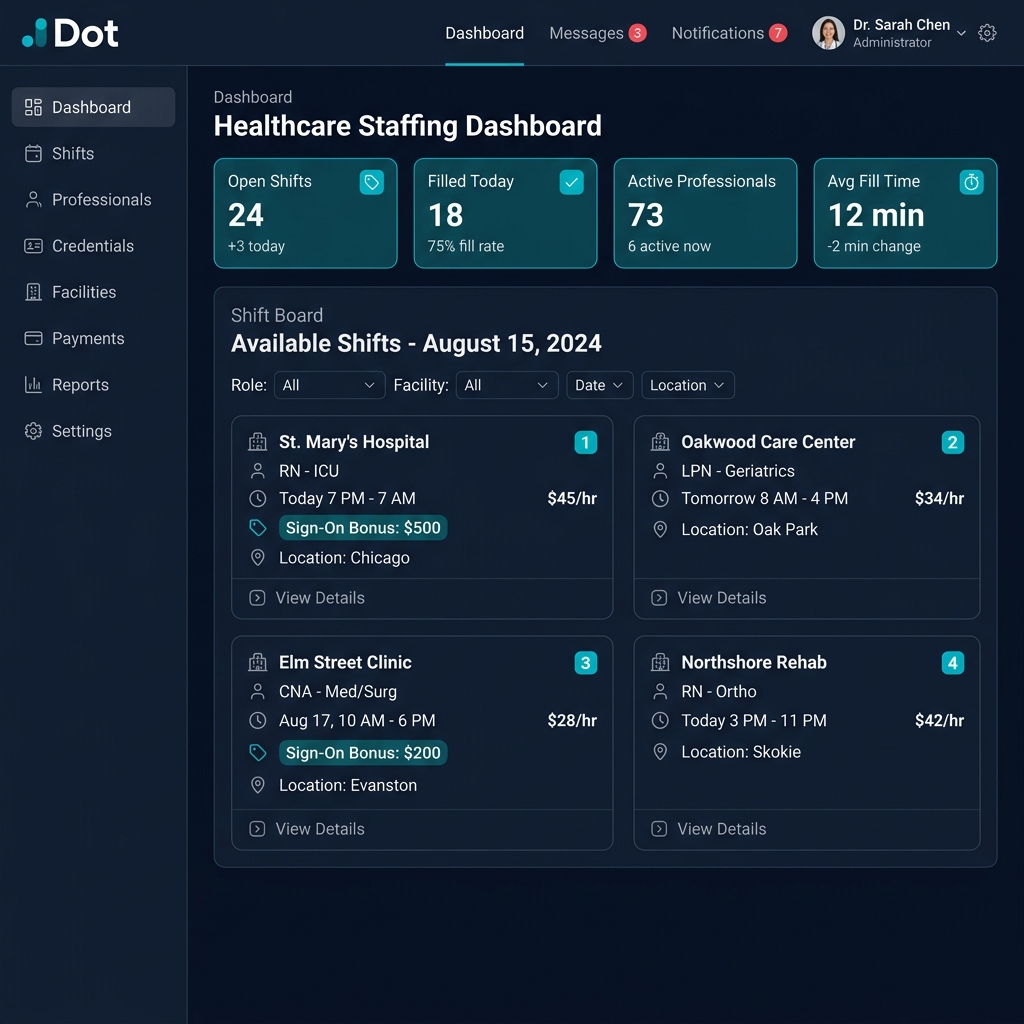Click building icon next to Northshore Rehab
This screenshot has height=1024, width=1024.
click(660, 662)
